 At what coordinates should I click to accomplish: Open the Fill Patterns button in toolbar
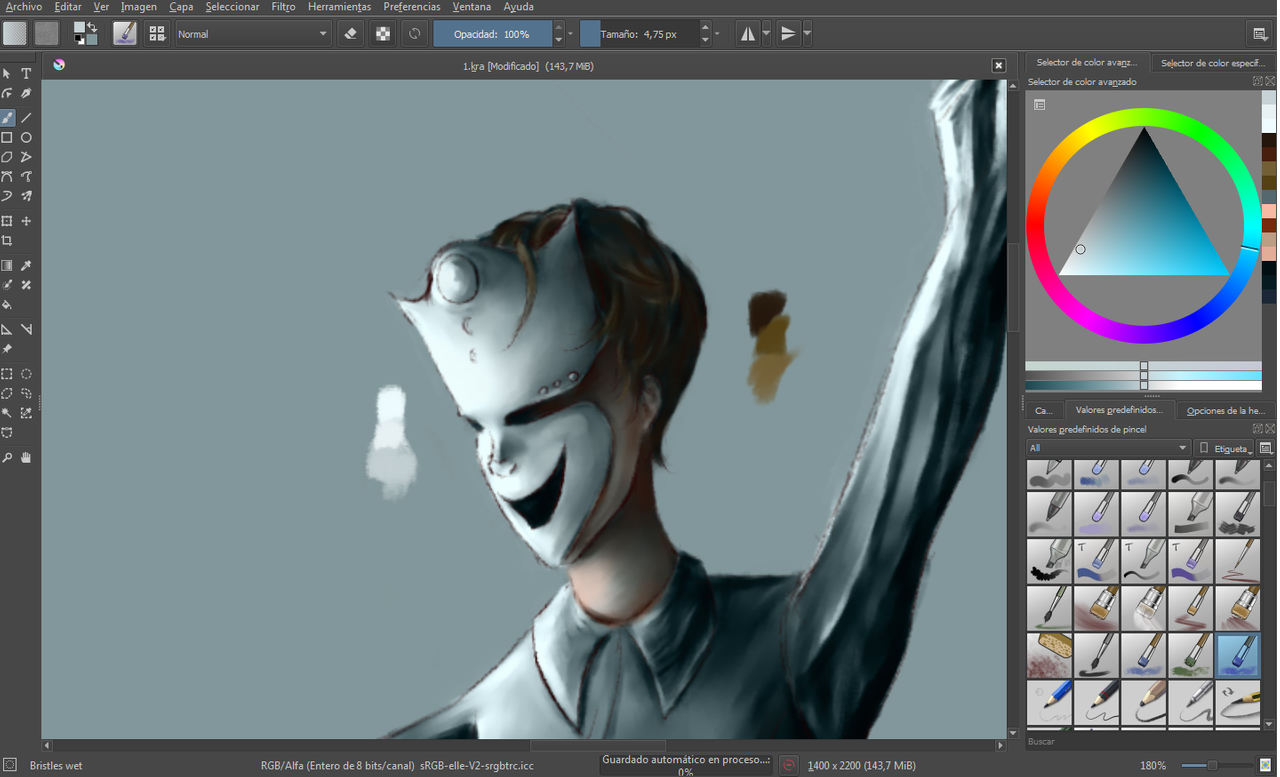click(x=47, y=33)
